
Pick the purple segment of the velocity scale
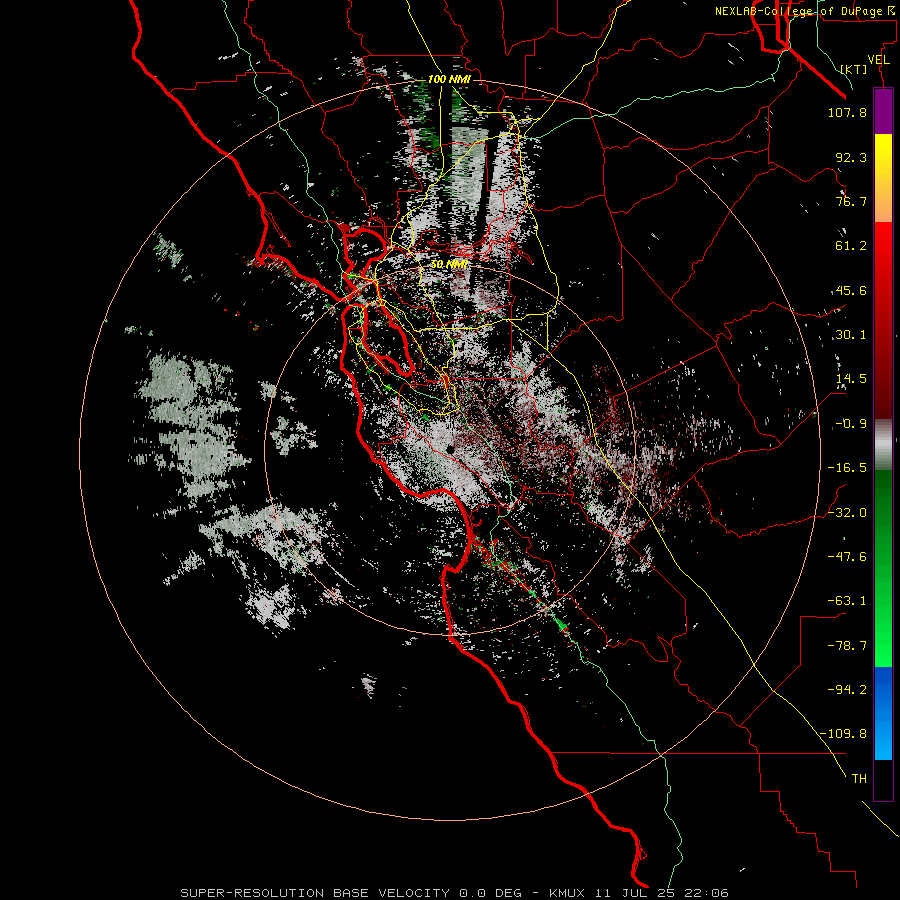883,111
